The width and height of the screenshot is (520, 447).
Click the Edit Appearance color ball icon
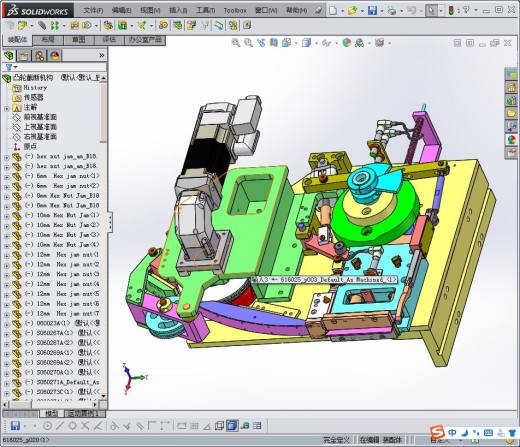[347, 43]
